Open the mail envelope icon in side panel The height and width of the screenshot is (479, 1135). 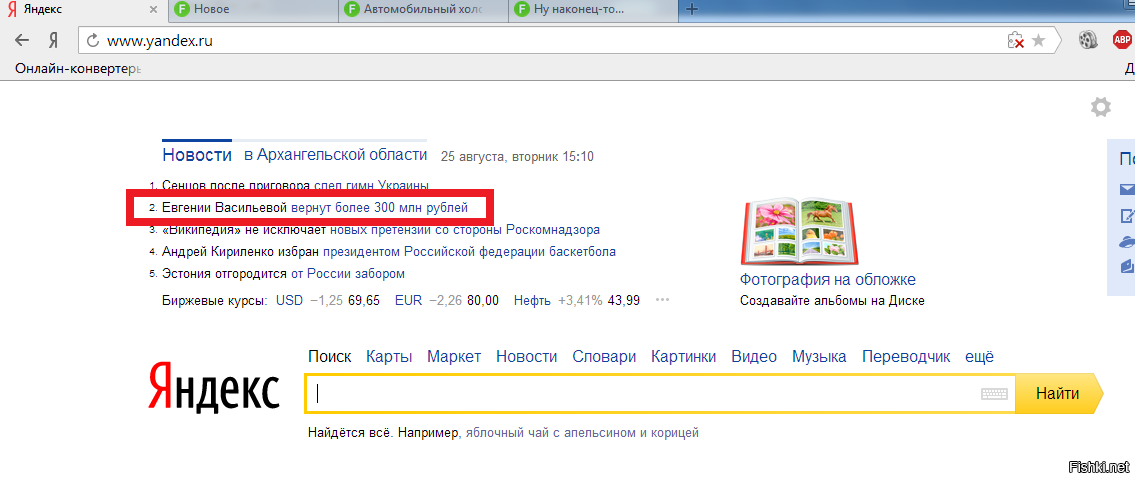click(x=1127, y=189)
